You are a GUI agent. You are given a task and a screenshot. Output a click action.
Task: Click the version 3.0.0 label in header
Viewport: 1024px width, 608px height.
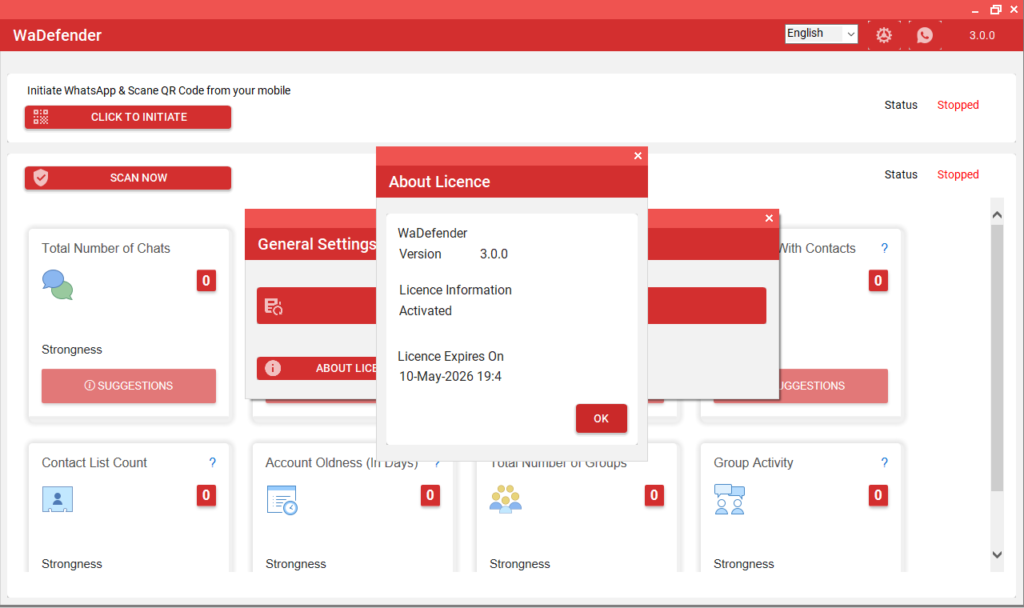click(x=982, y=35)
